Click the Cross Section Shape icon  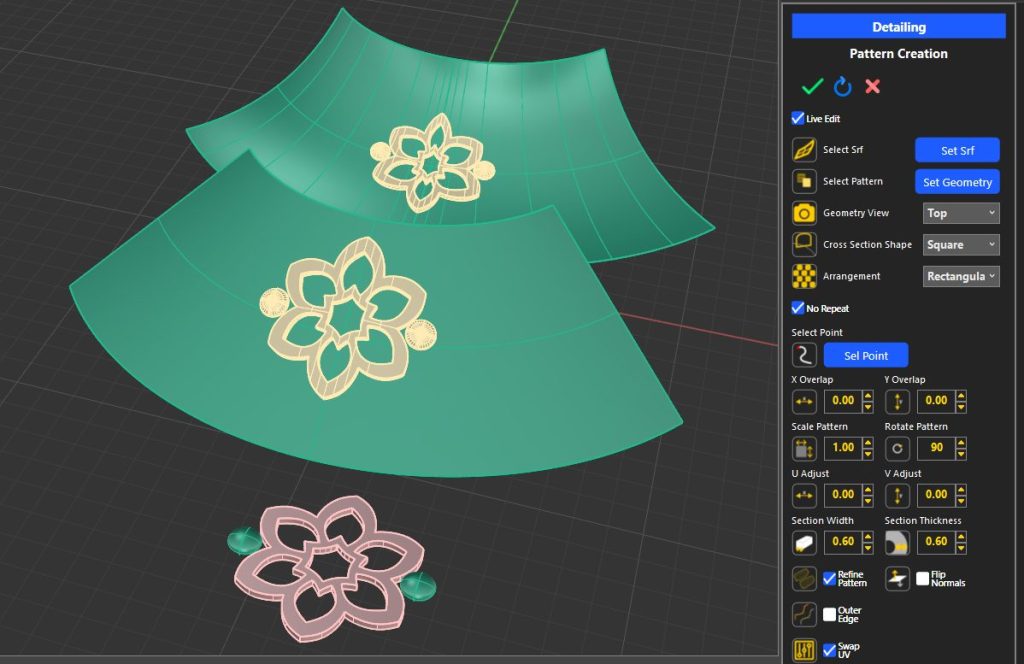(x=804, y=245)
